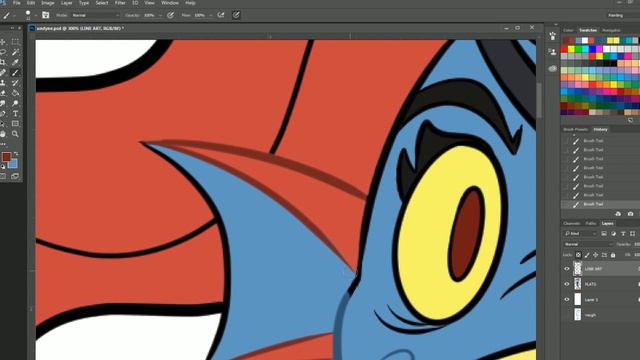Screen dimensions: 640x360
Task: Change the screen mode
Action: [x=15, y=176]
